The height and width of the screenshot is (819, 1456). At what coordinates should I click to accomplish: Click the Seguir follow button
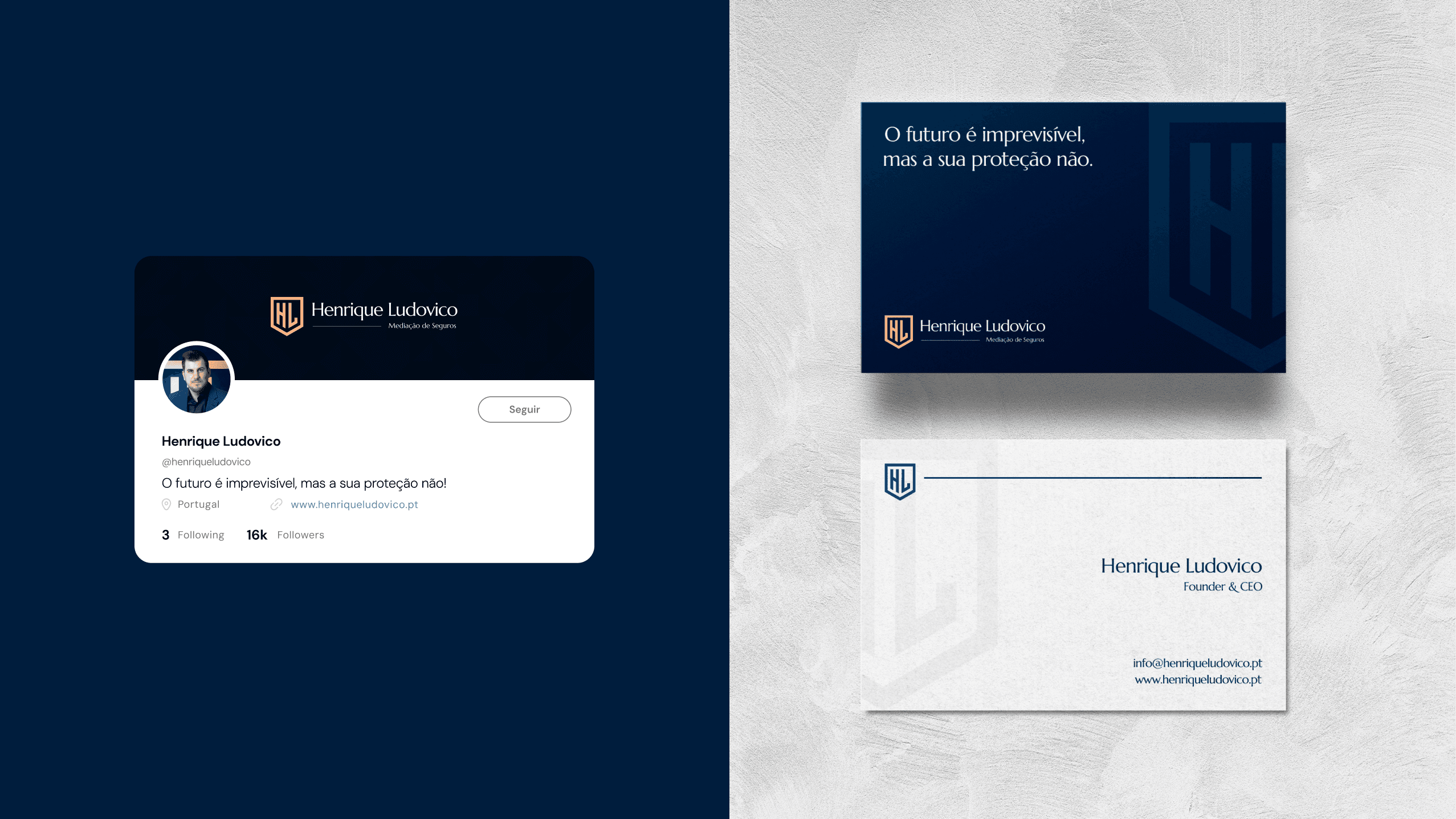[x=524, y=408]
